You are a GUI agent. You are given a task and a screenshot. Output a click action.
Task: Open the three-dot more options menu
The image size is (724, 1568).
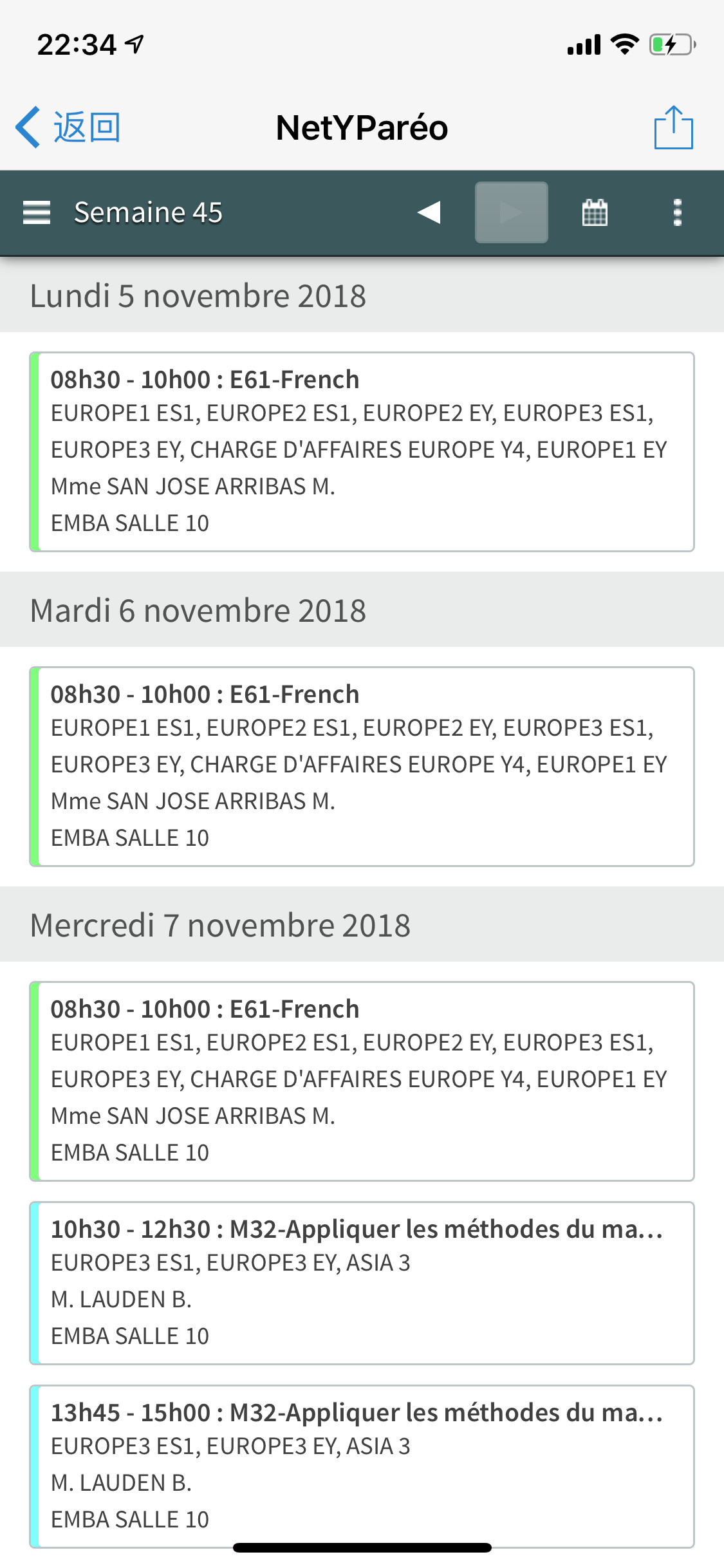click(x=677, y=212)
